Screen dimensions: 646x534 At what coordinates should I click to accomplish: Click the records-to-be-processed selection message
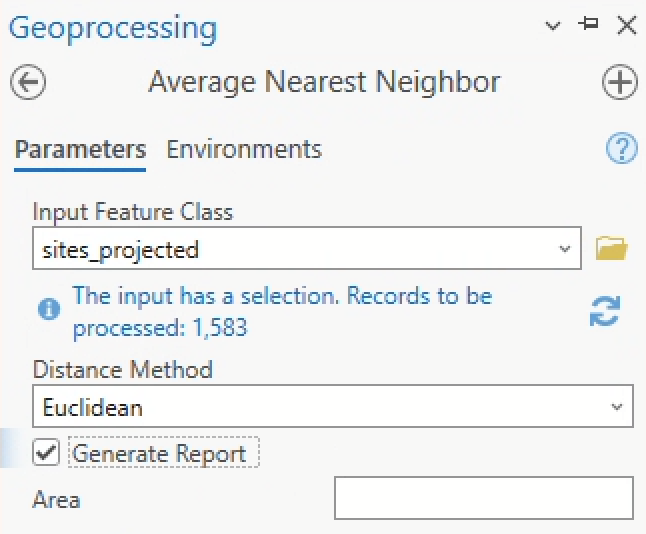[x=280, y=311]
